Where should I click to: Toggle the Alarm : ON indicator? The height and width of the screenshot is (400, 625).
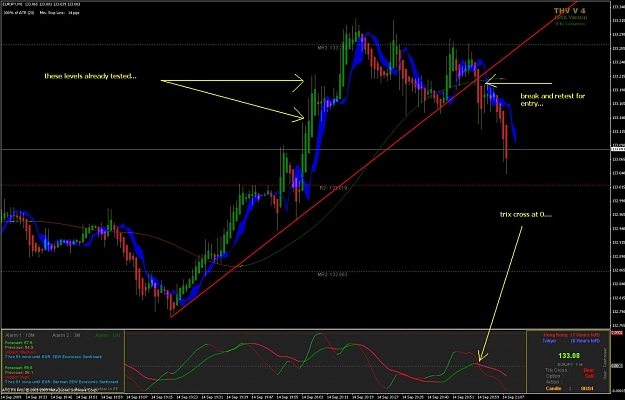tap(108, 335)
